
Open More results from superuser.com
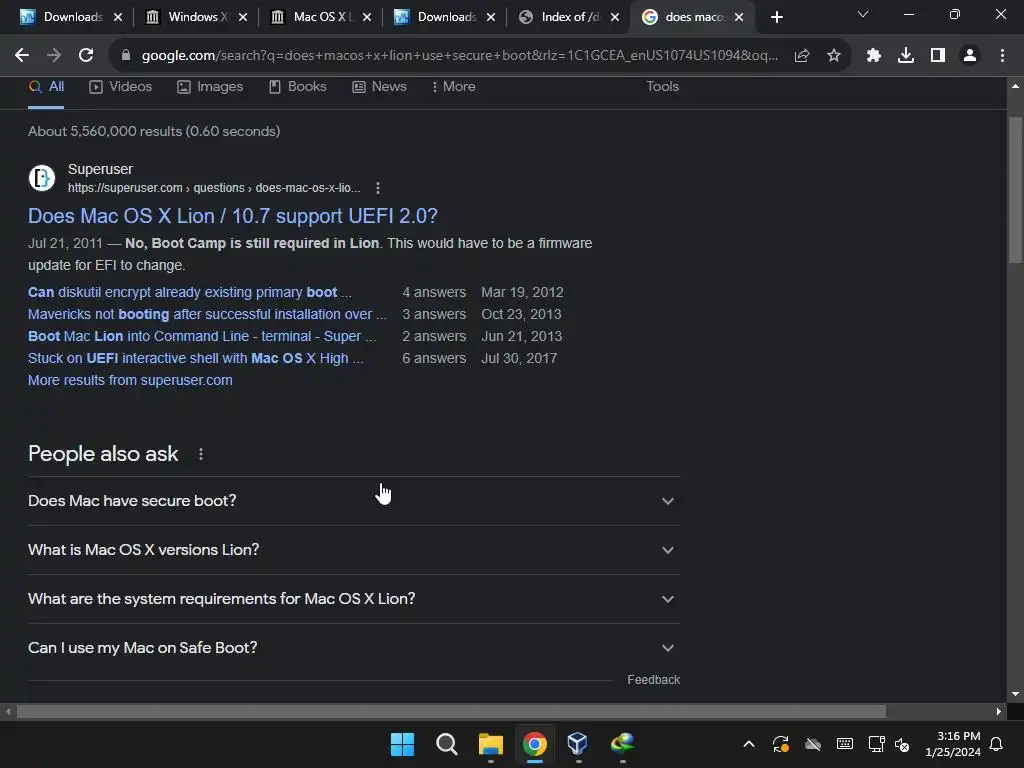coord(130,381)
